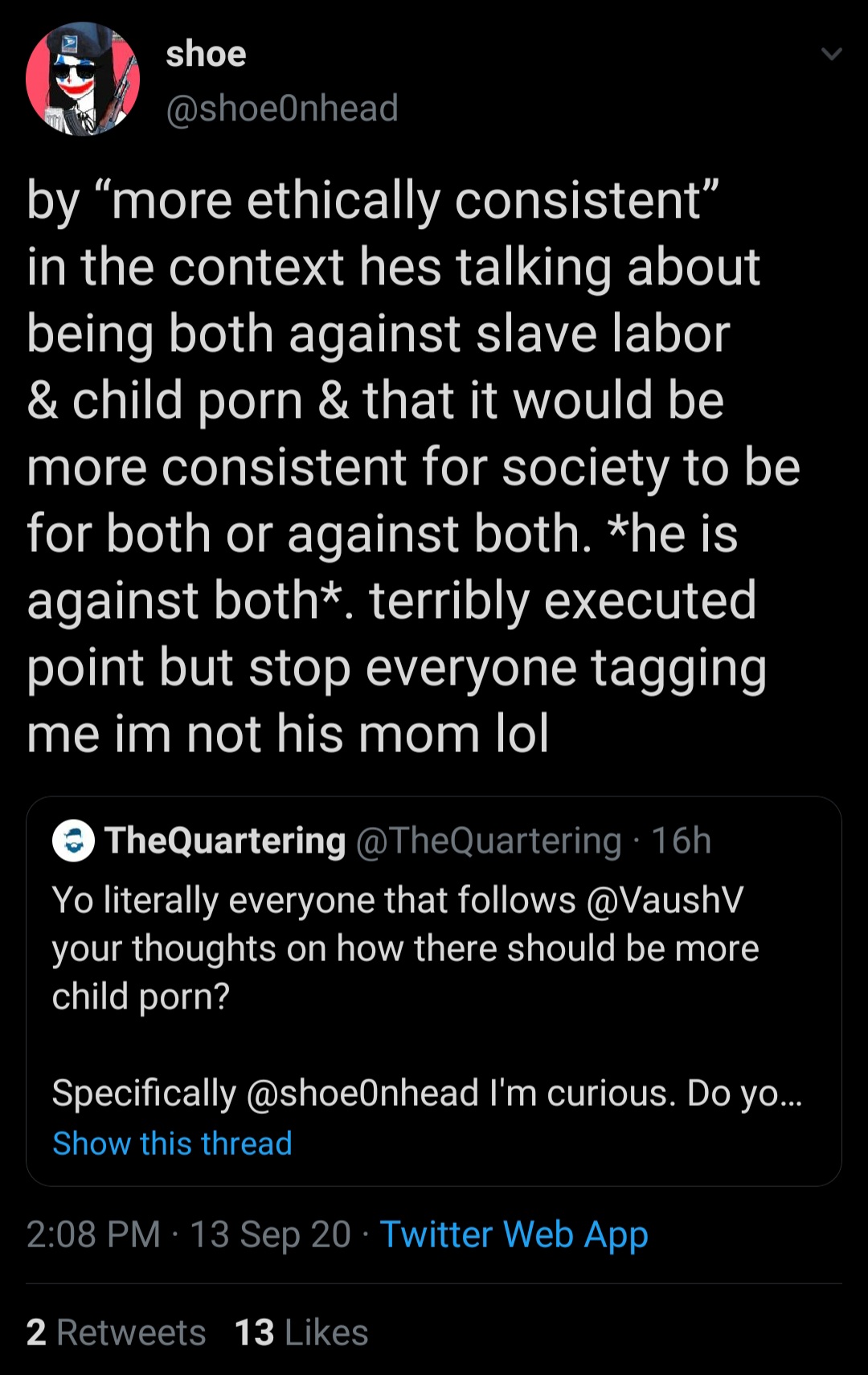
Task: Click the 13 Sep 20 date
Action: (x=270, y=1234)
